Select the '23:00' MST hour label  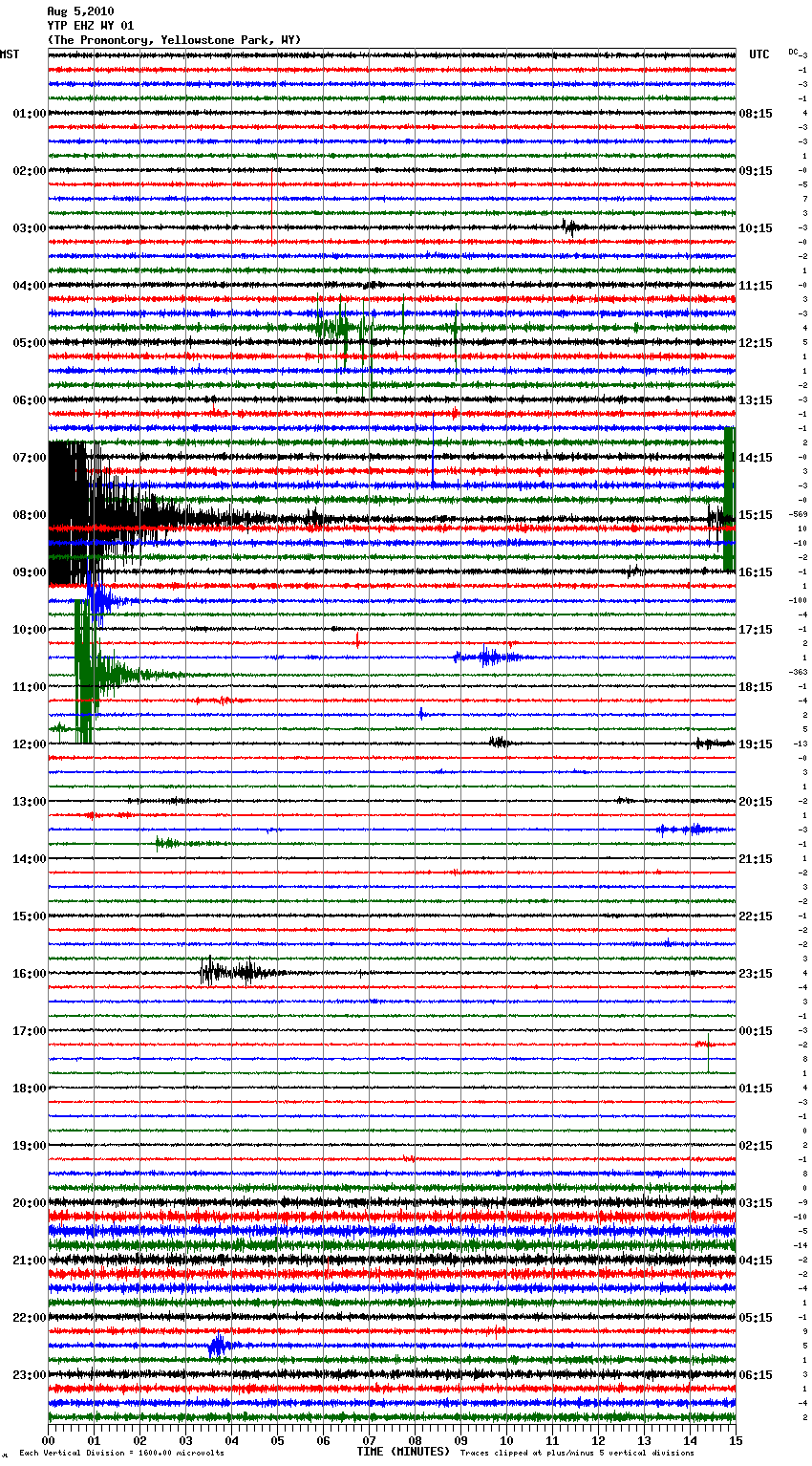point(30,1375)
